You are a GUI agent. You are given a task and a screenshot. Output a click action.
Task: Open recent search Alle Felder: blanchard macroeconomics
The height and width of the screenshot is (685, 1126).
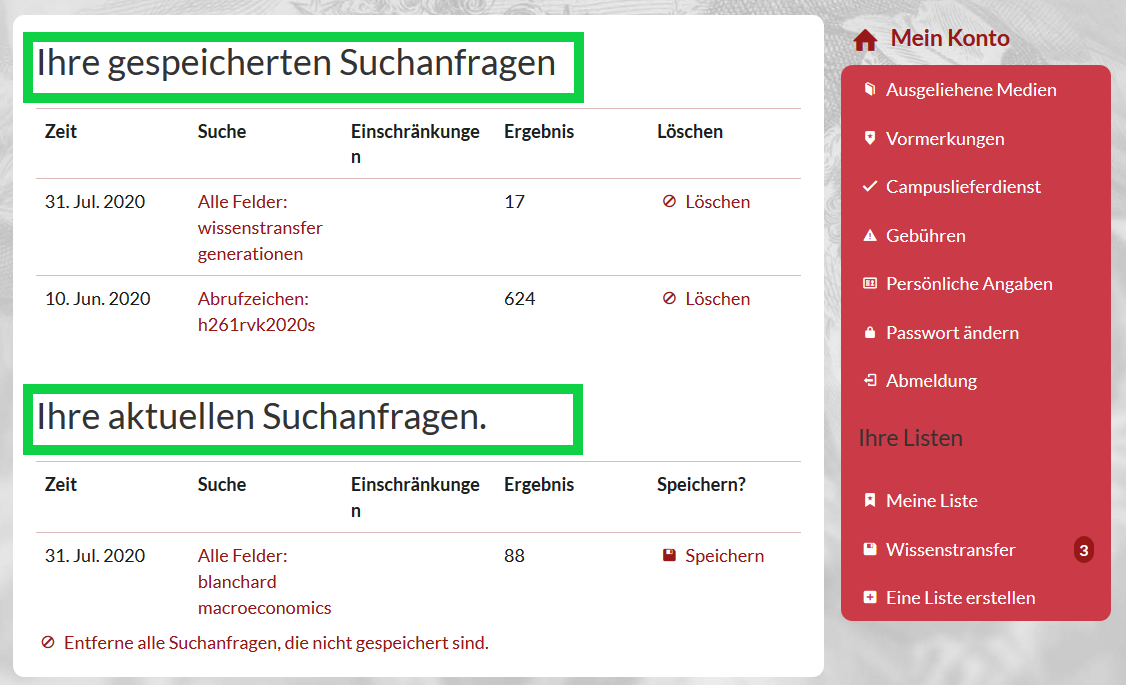[x=264, y=582]
